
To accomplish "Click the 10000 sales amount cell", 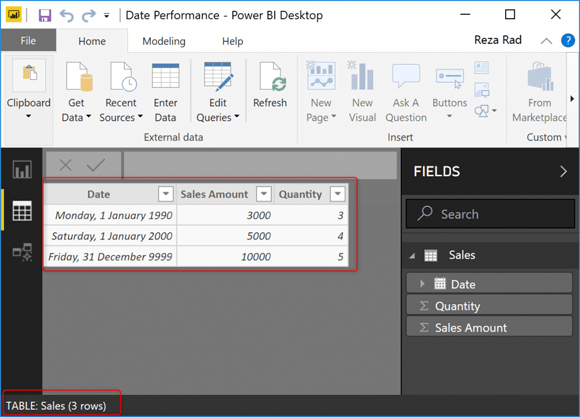I will coord(226,256).
